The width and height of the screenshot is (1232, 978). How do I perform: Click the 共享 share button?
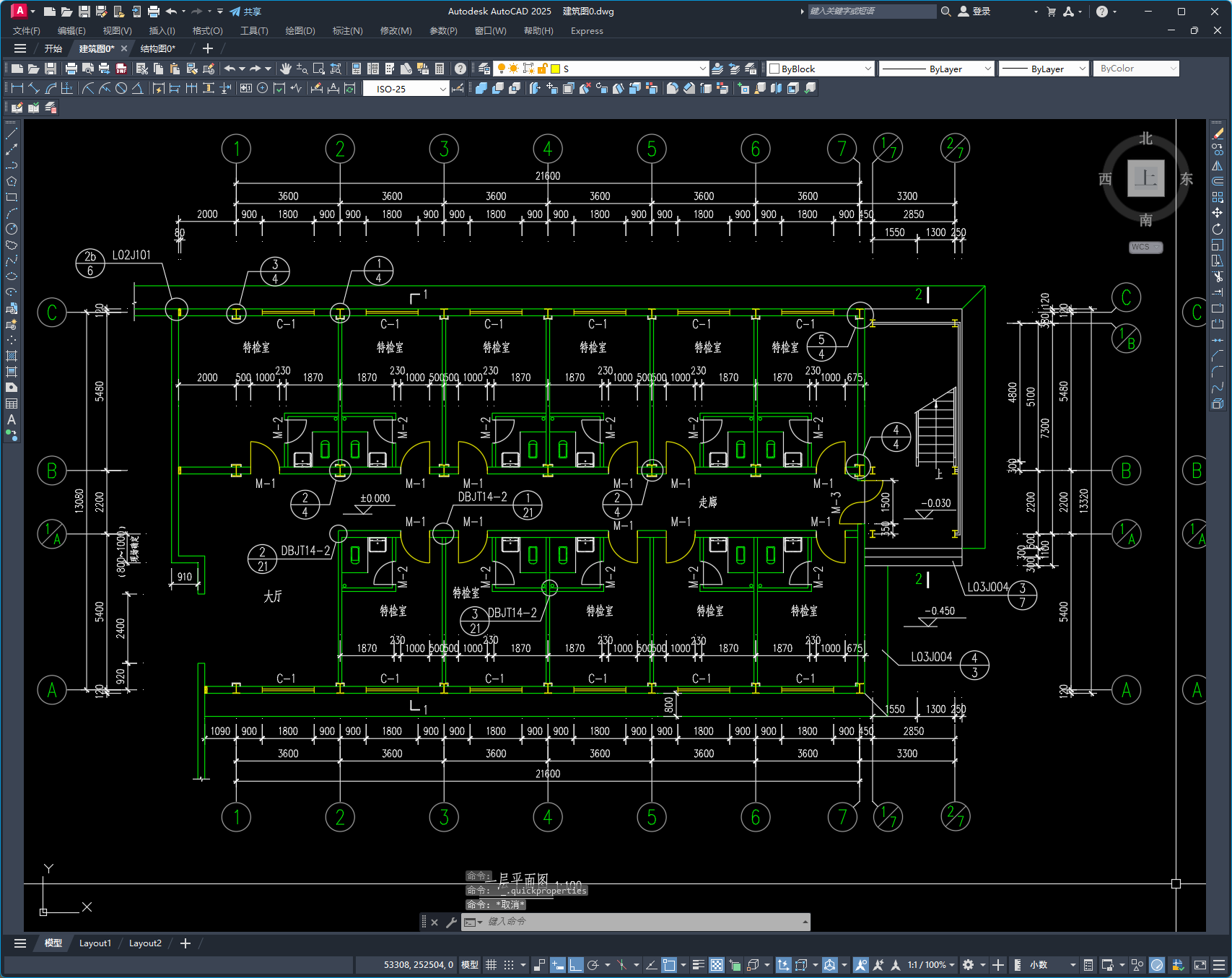pos(245,12)
